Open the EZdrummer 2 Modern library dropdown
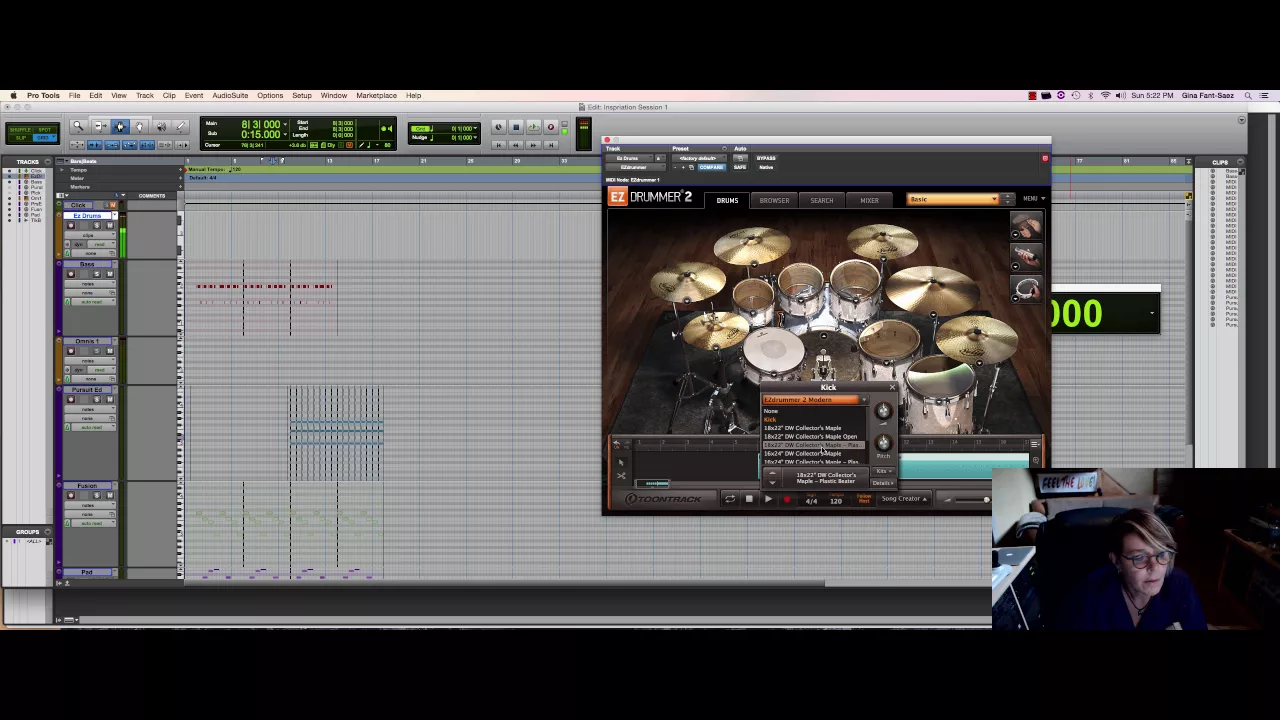 click(814, 400)
